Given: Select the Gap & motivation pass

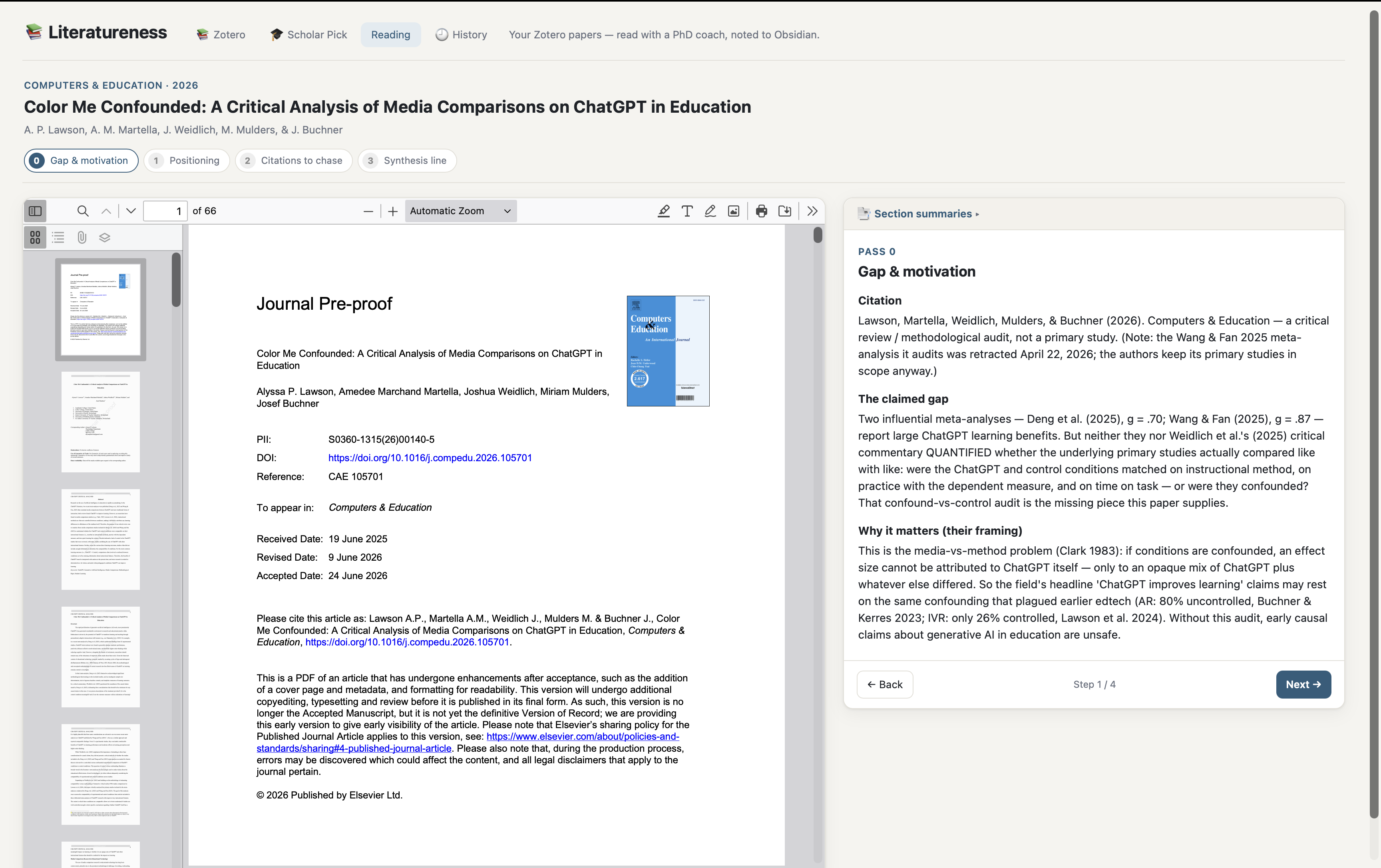Looking at the screenshot, I should click(x=81, y=161).
